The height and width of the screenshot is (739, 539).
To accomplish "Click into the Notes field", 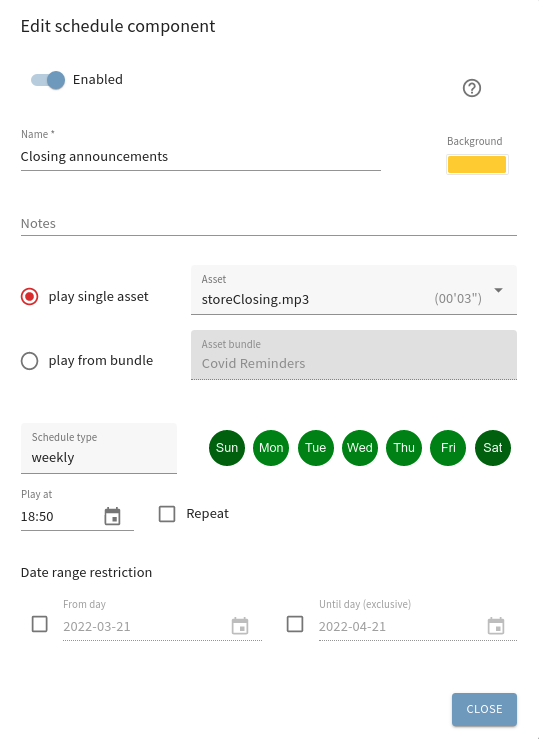I will click(269, 223).
